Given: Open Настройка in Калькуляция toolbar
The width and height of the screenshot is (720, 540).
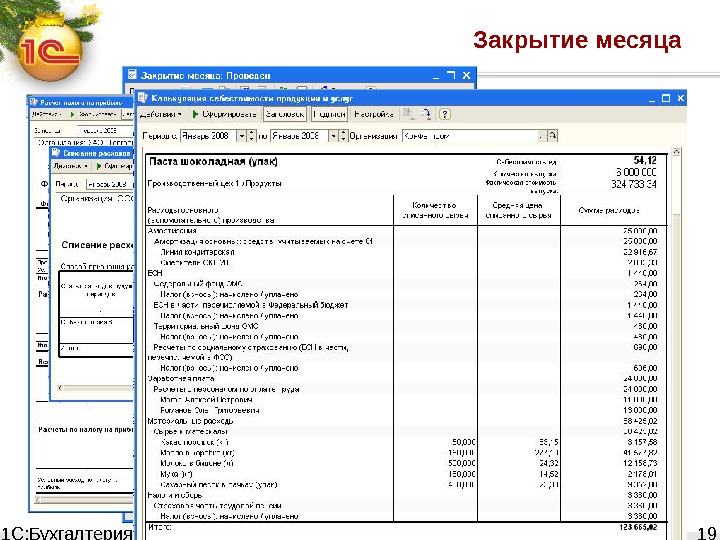Looking at the screenshot, I should (374, 114).
